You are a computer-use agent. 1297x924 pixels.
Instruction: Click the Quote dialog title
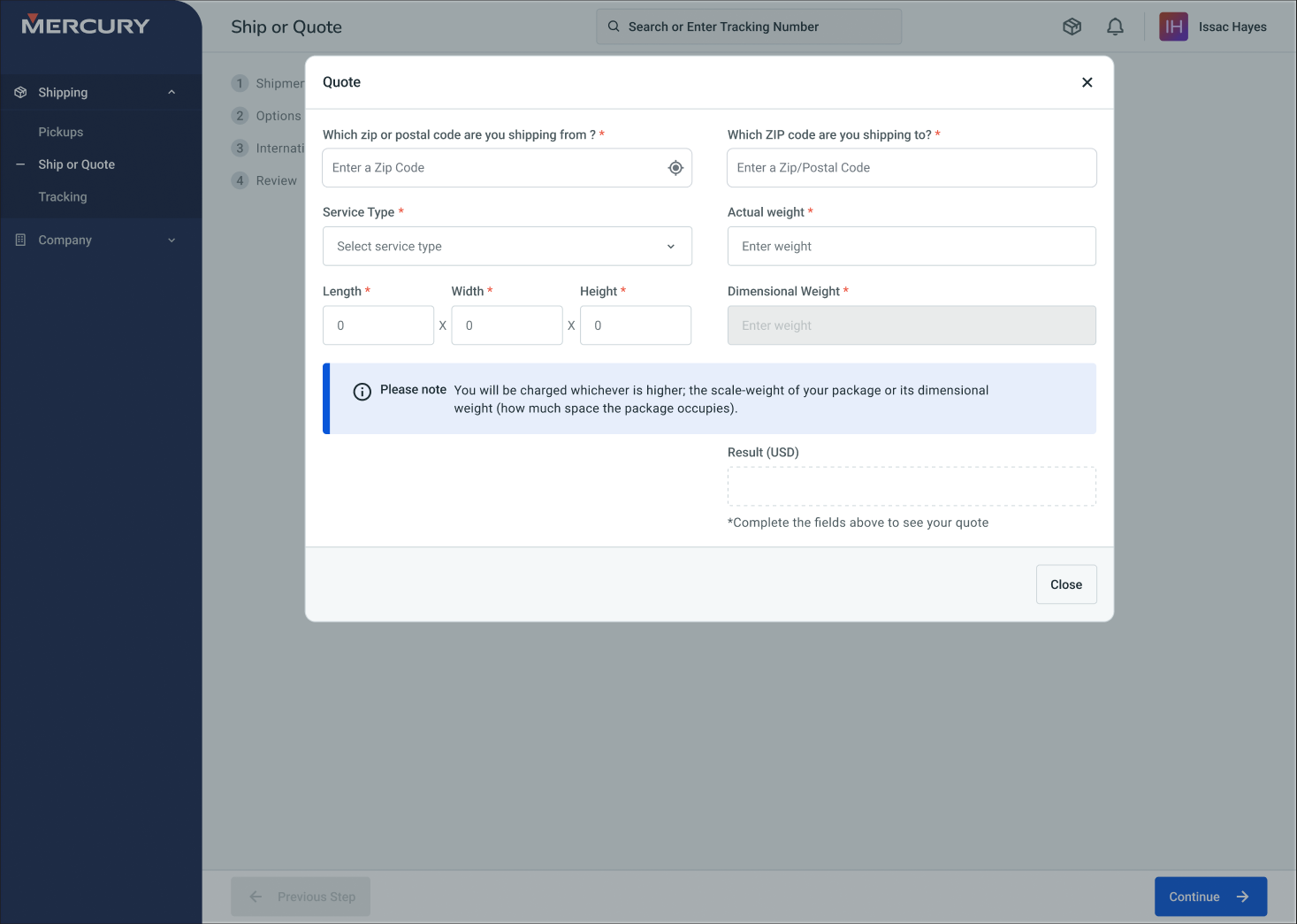click(x=341, y=82)
